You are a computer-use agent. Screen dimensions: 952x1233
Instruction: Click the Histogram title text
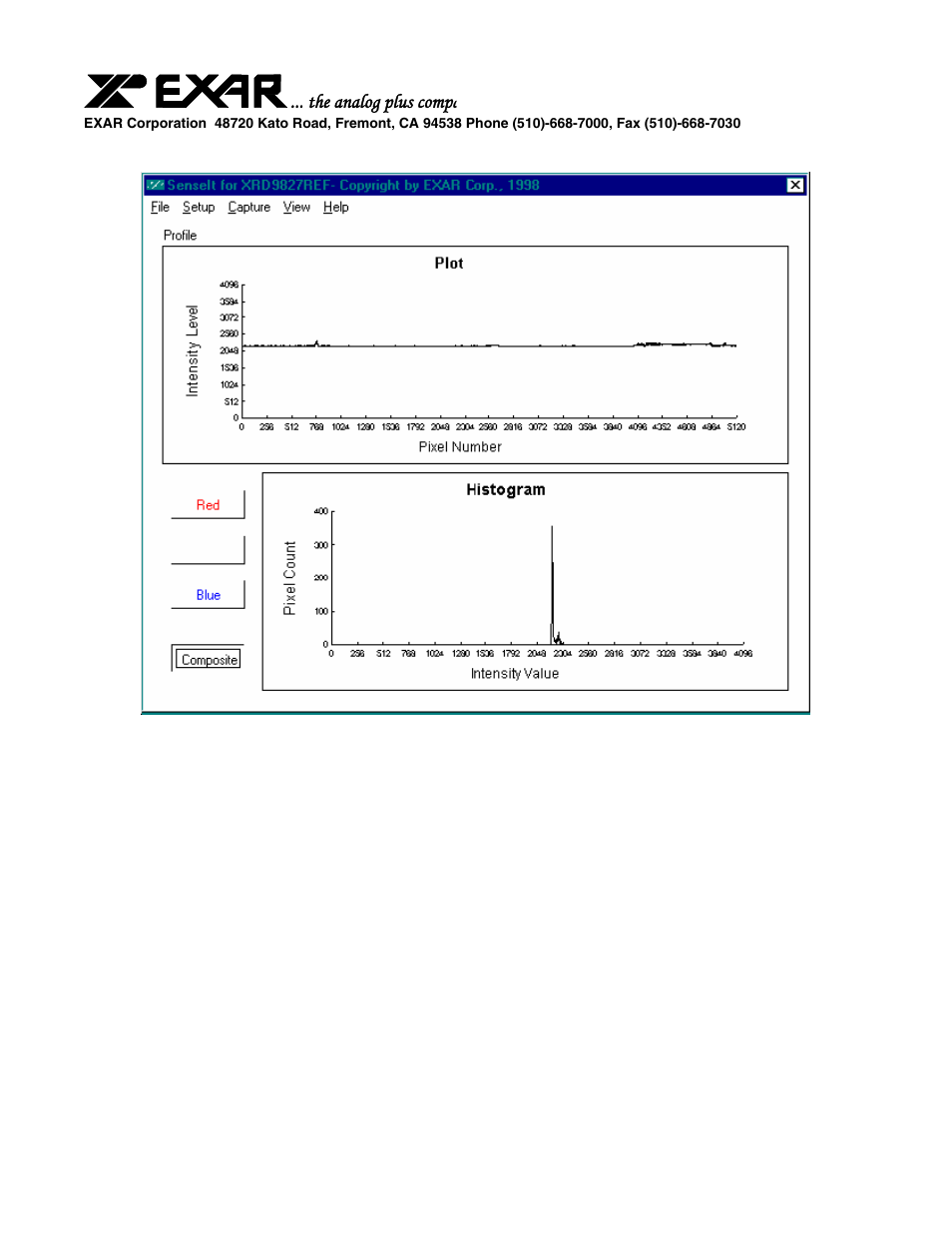(x=506, y=490)
